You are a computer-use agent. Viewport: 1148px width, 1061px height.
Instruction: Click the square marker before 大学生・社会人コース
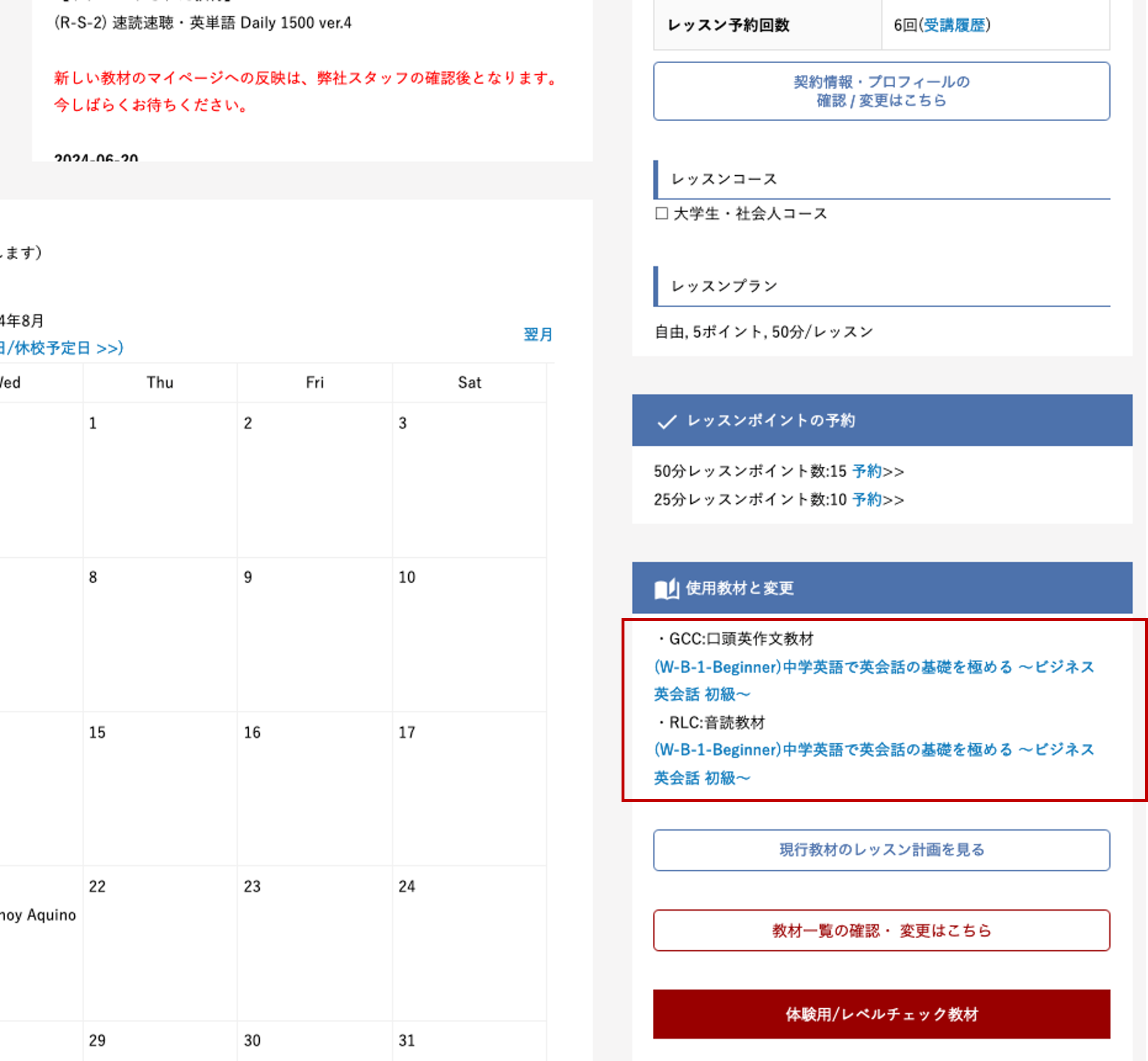tap(662, 213)
